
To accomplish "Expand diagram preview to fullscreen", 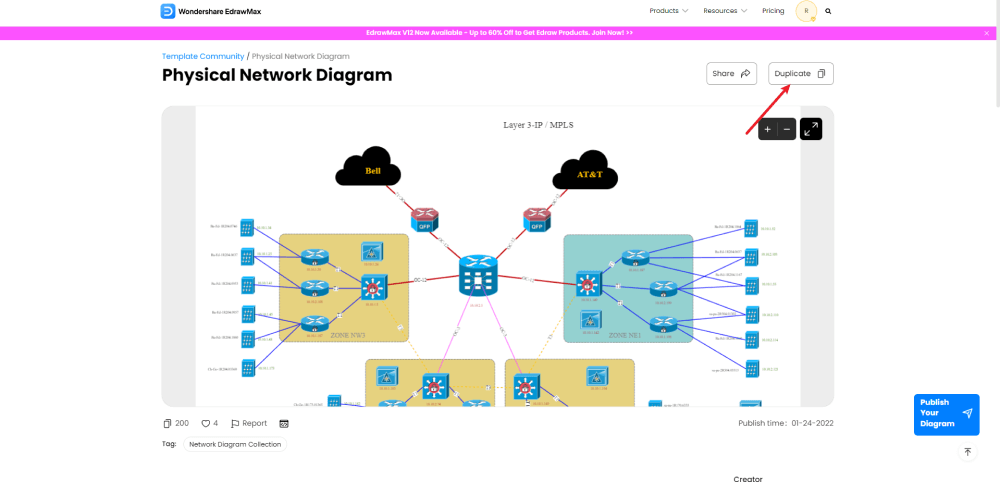I will click(811, 129).
